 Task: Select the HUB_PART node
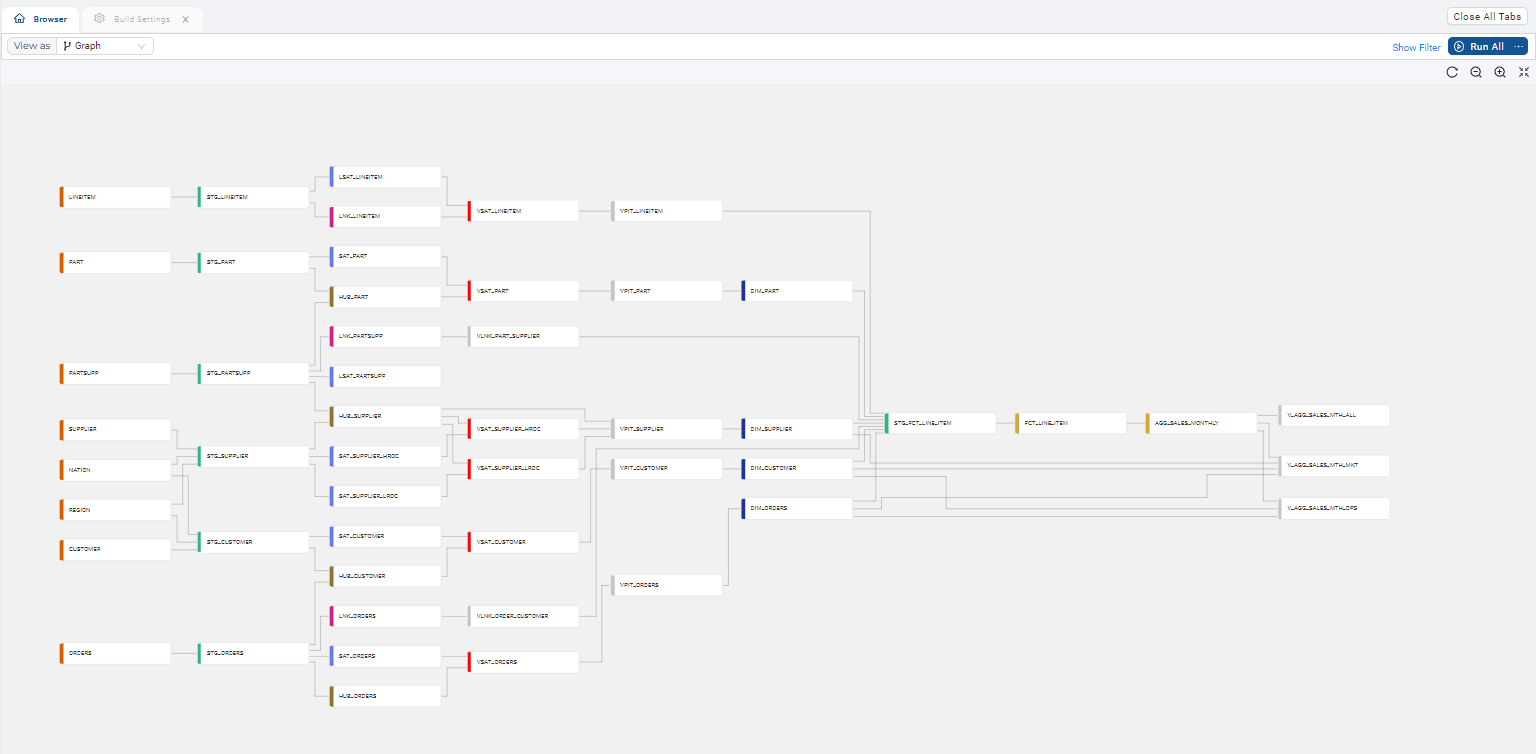coord(385,297)
